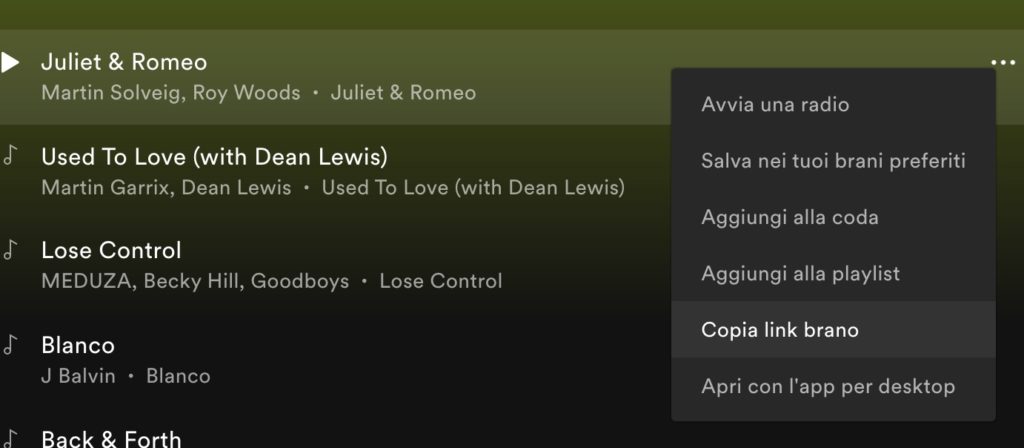Click Copia link brano
Image resolution: width=1024 pixels, height=448 pixels.
(780, 329)
